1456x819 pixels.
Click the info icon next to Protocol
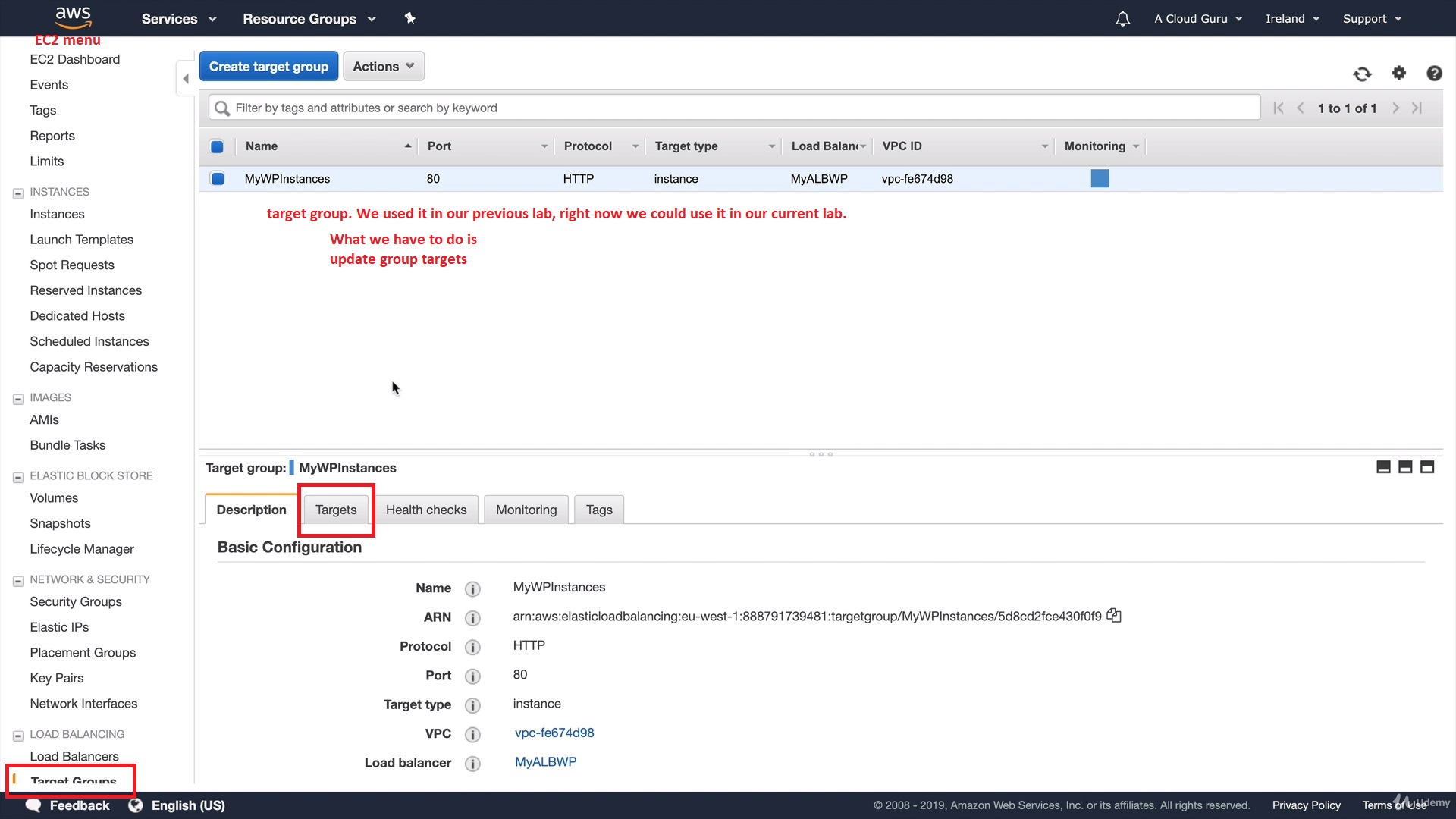pos(472,647)
